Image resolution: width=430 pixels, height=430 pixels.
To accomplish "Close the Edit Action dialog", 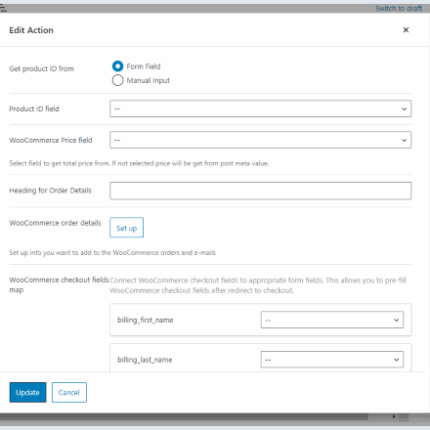I will point(406,30).
